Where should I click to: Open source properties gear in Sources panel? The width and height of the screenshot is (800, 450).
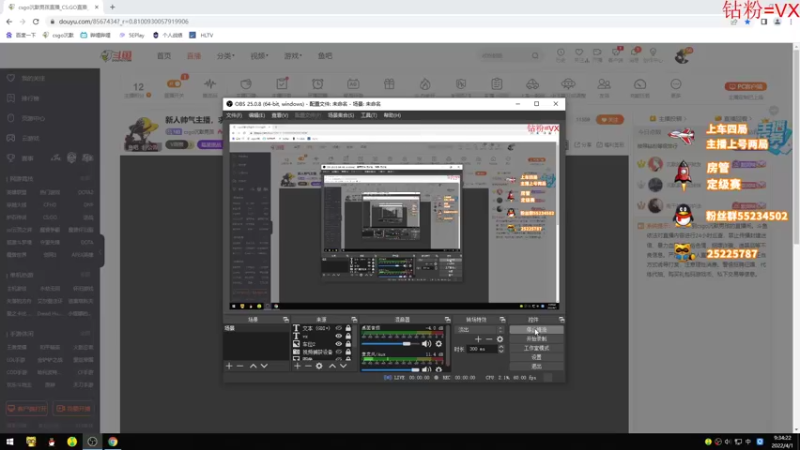point(319,366)
